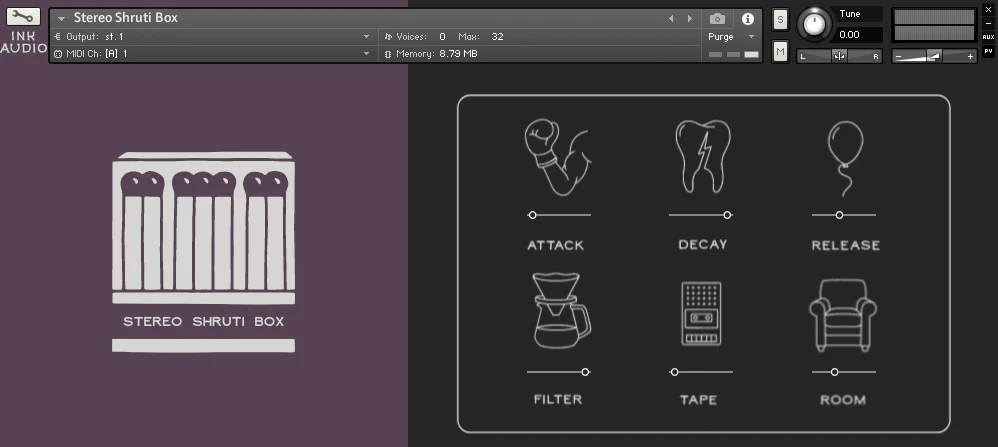Go to the previous instrument arrow

(x=670, y=18)
